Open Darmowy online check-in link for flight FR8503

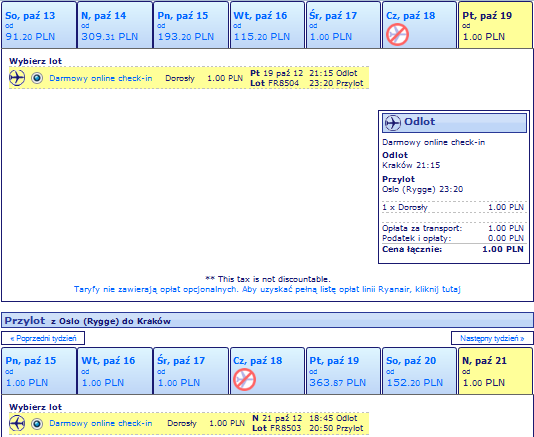101,423
